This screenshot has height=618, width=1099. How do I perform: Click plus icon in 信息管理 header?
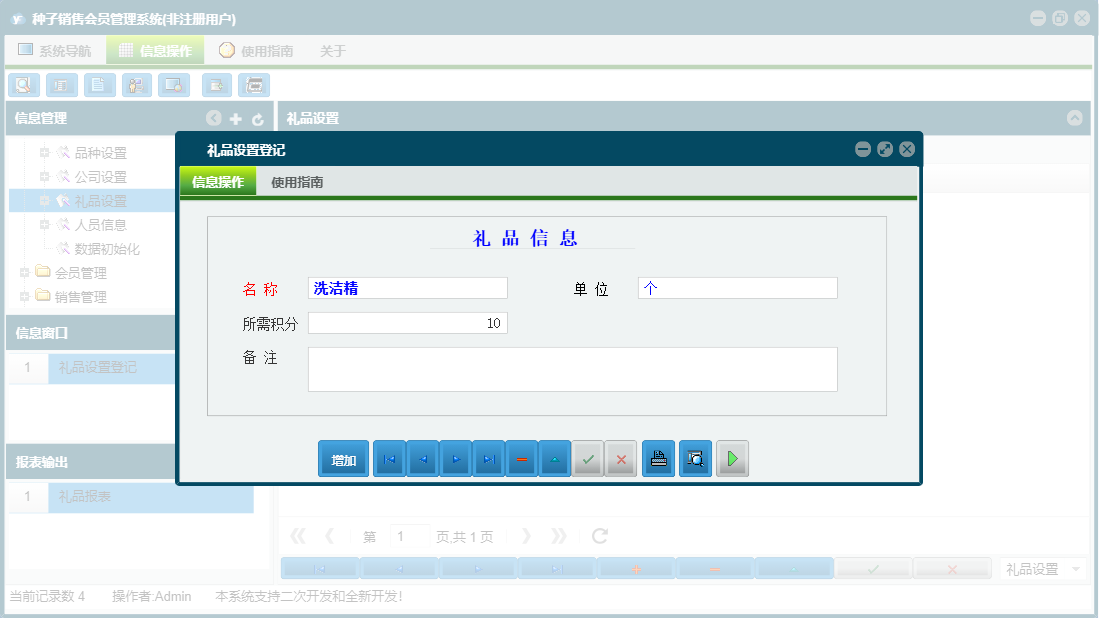pos(236,119)
